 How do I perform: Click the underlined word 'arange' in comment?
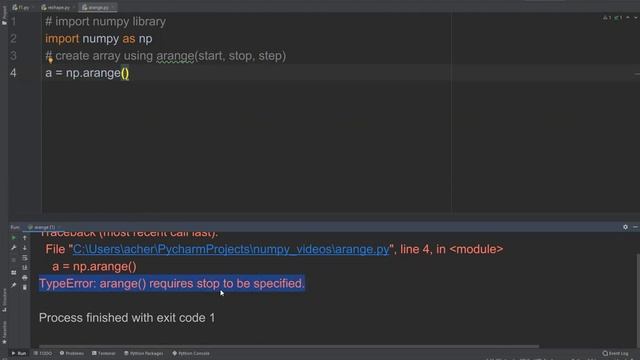[175, 56]
